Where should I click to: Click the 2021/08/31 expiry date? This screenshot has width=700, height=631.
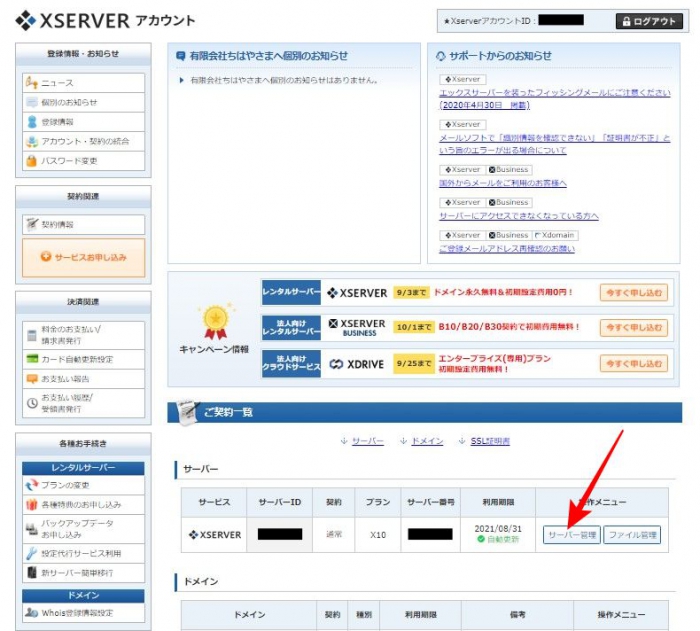(x=498, y=528)
